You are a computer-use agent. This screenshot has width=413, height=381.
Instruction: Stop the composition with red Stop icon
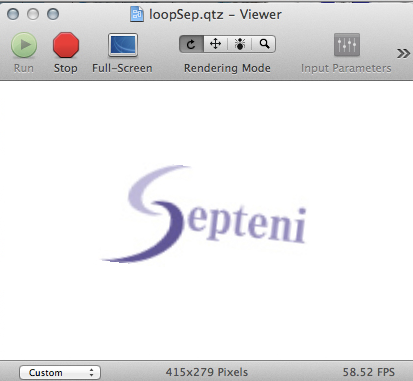(x=66, y=45)
